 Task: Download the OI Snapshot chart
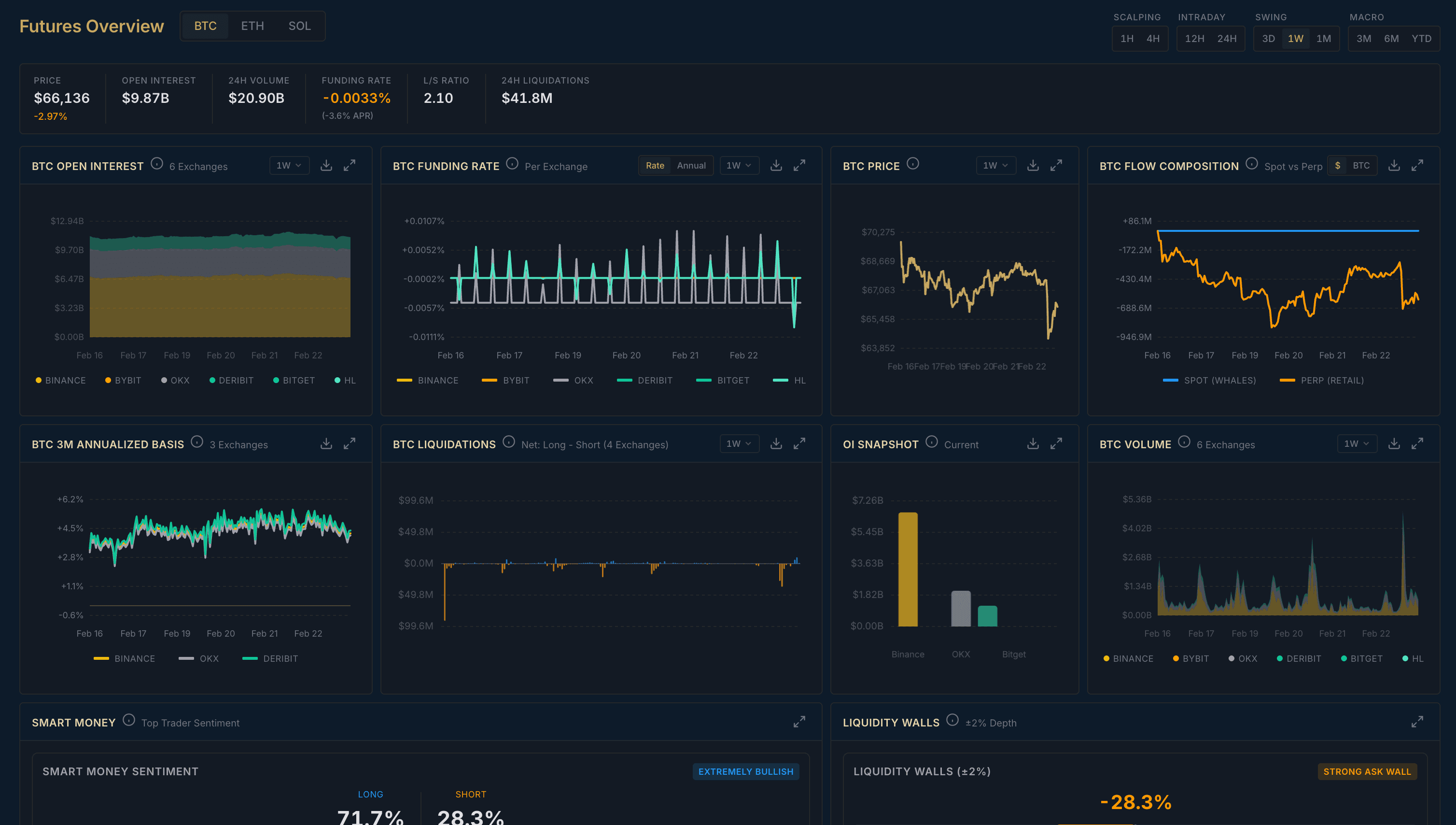[x=1033, y=443]
